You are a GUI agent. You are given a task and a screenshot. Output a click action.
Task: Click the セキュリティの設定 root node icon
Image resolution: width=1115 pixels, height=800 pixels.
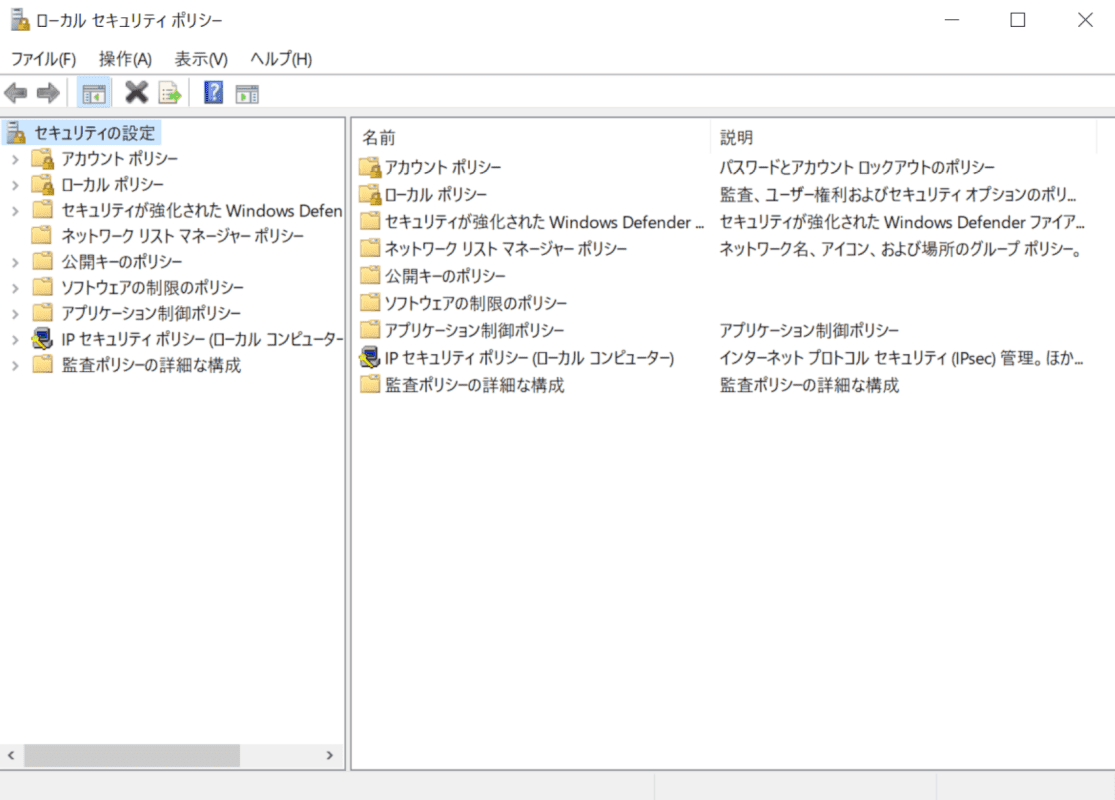(x=17, y=132)
